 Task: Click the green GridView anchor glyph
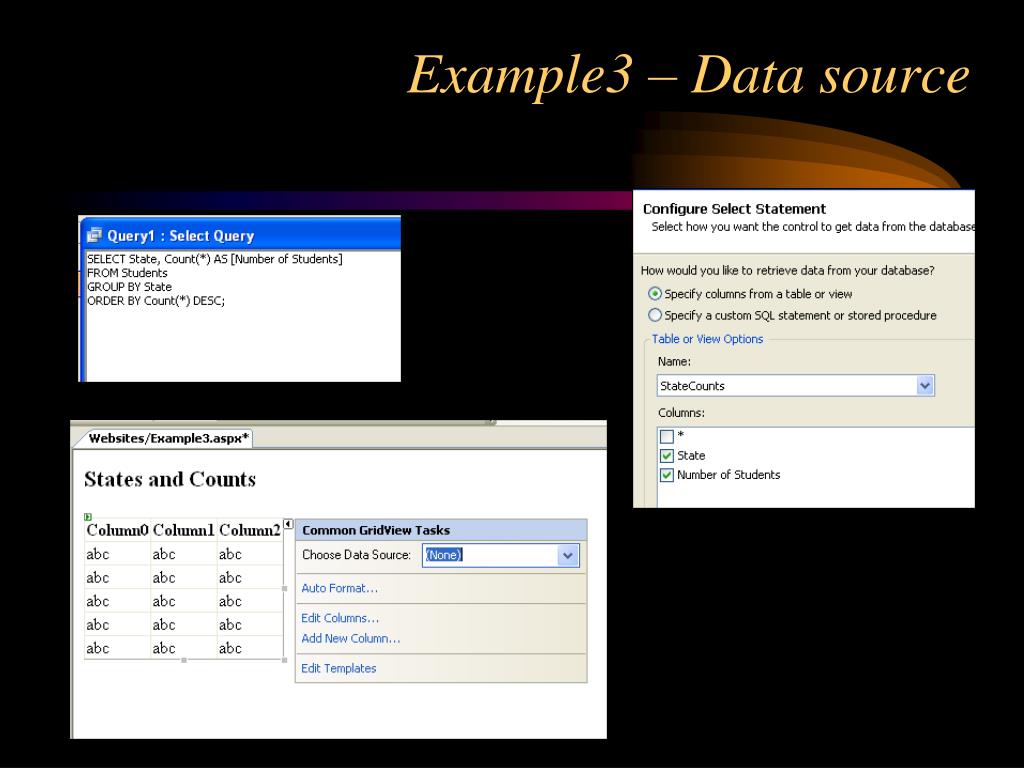pyautogui.click(x=88, y=517)
